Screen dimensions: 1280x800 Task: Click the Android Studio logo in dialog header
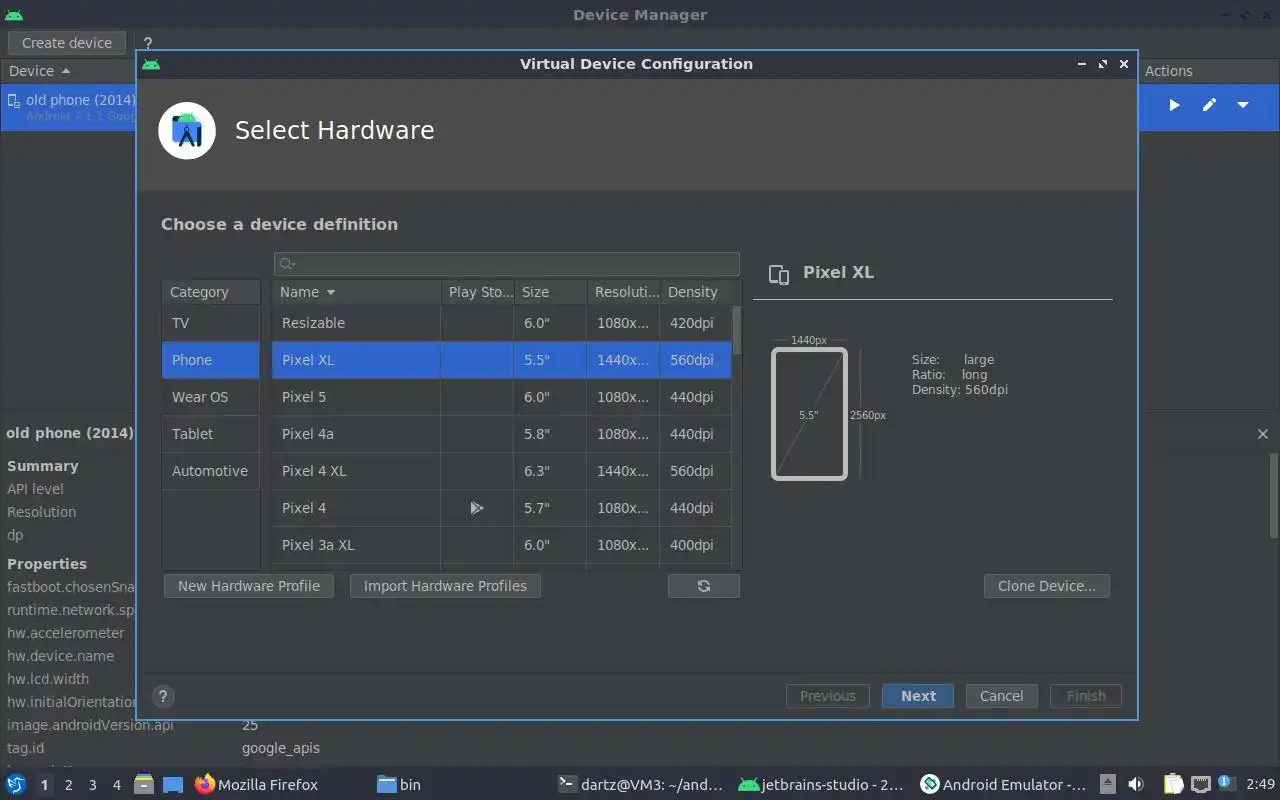pos(187,130)
